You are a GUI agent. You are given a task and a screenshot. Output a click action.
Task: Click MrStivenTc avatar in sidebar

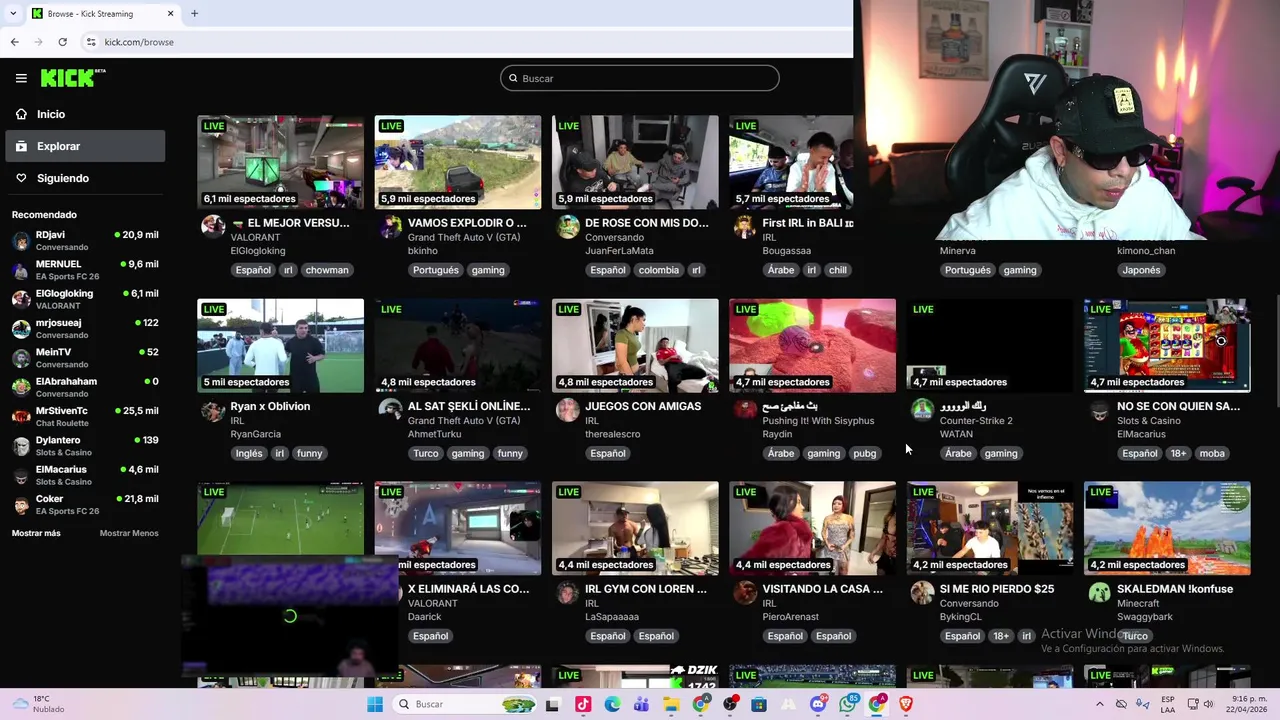click(x=21, y=416)
